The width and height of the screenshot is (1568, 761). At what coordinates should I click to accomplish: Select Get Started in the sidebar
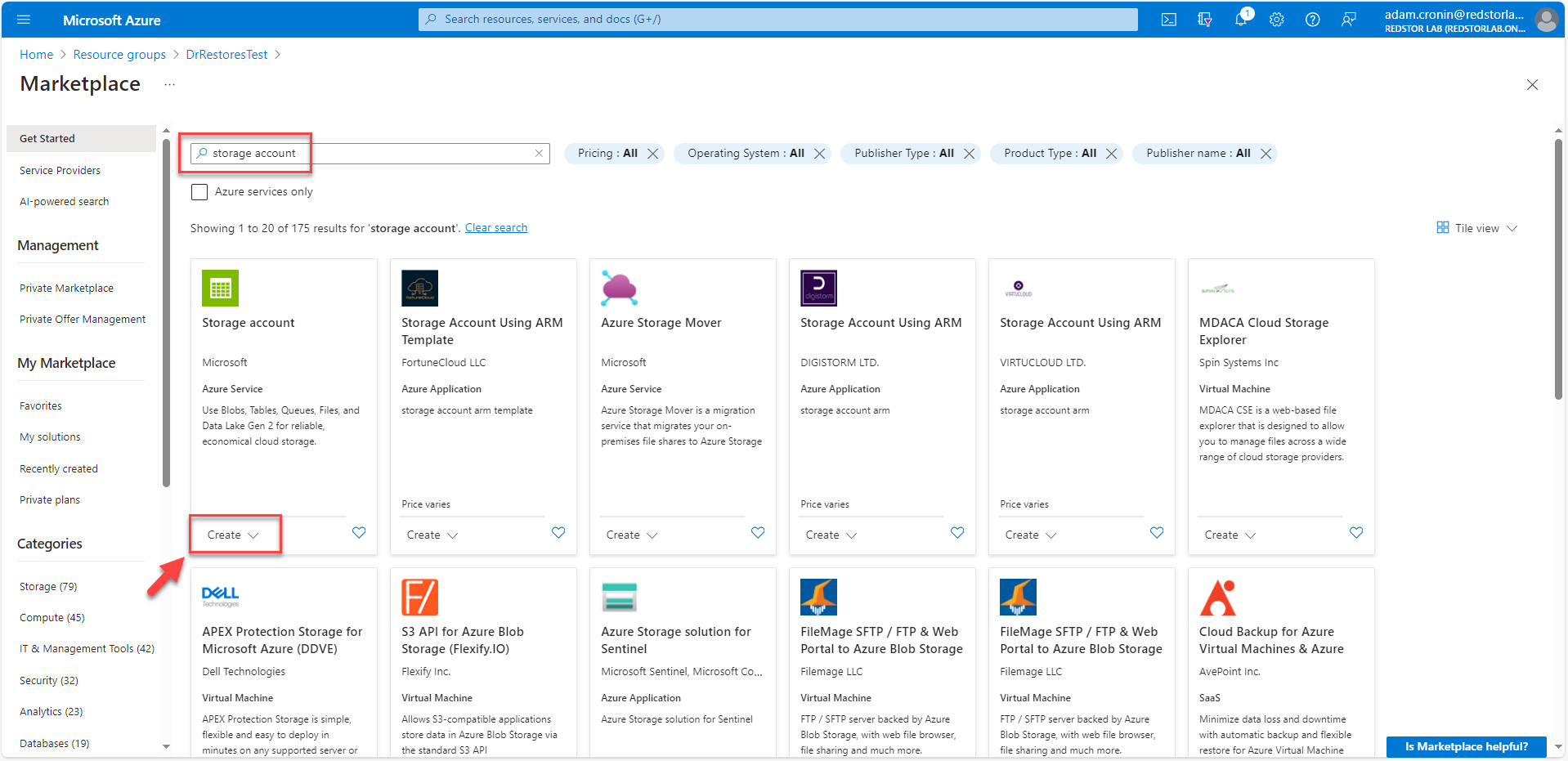(x=81, y=139)
